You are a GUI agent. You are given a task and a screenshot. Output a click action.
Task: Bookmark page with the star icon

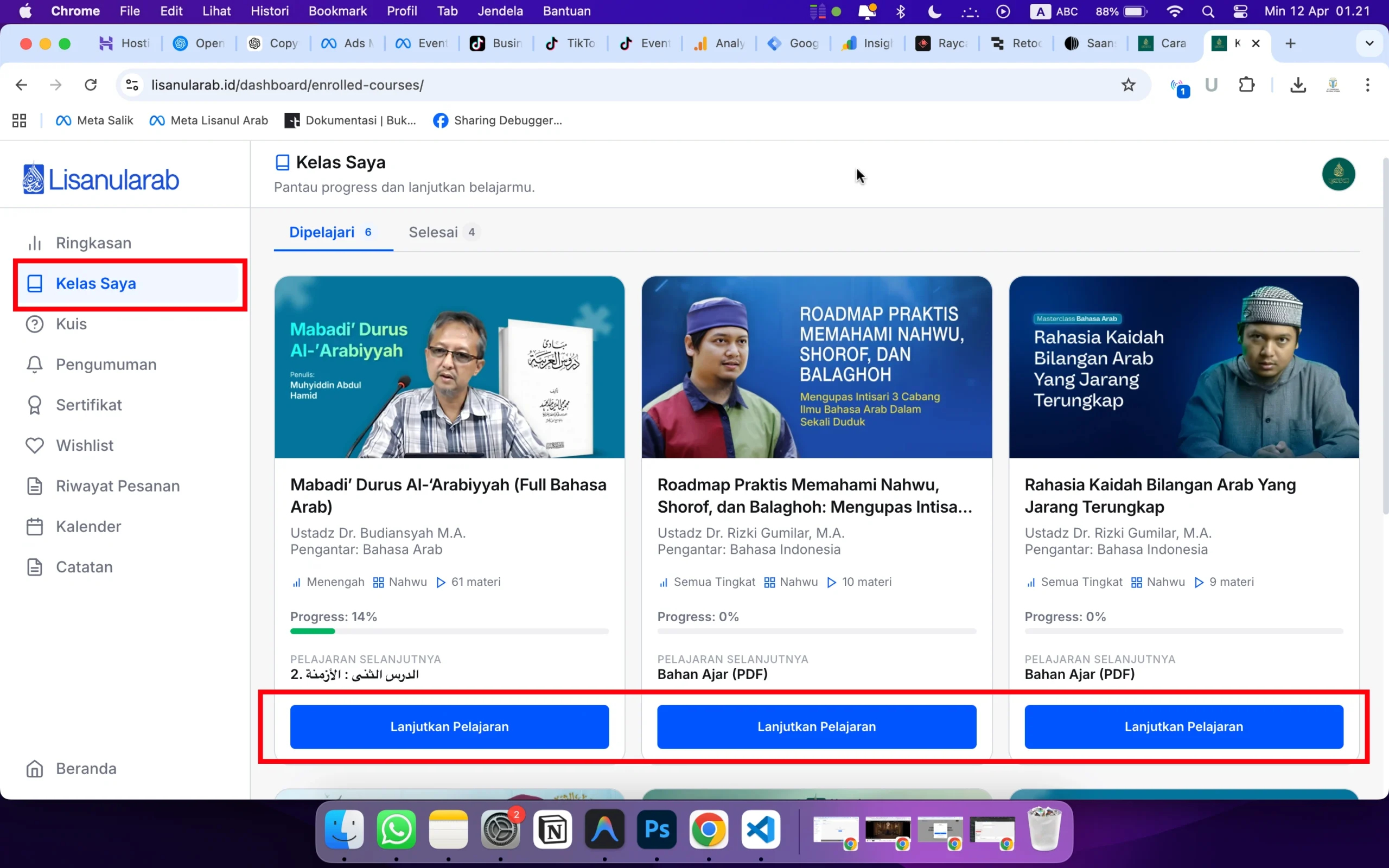click(x=1128, y=85)
